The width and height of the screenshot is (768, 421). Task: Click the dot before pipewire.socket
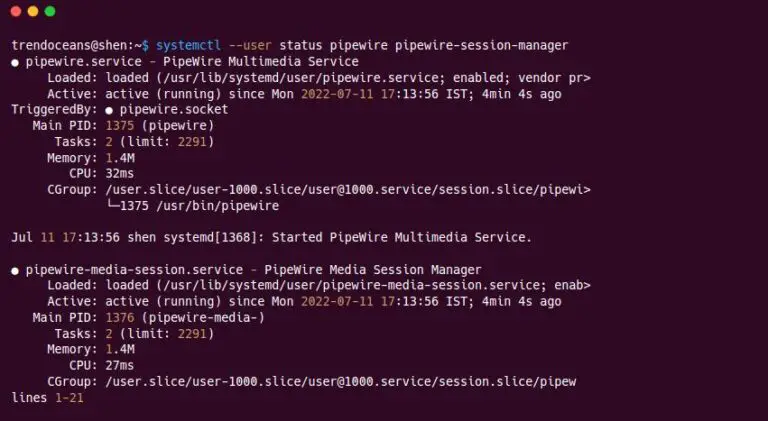tap(125, 109)
